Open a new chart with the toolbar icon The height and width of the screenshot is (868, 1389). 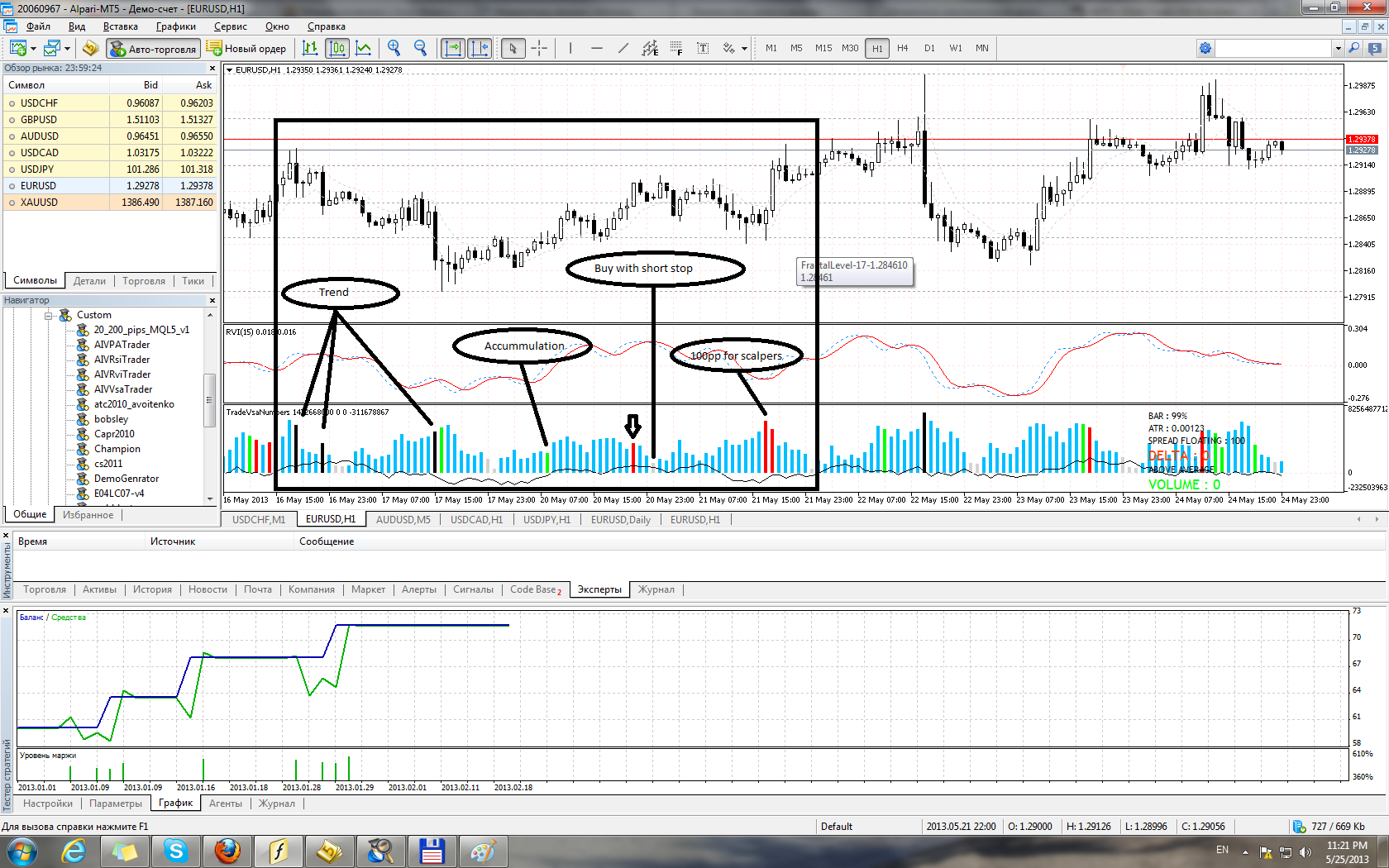coord(17,48)
